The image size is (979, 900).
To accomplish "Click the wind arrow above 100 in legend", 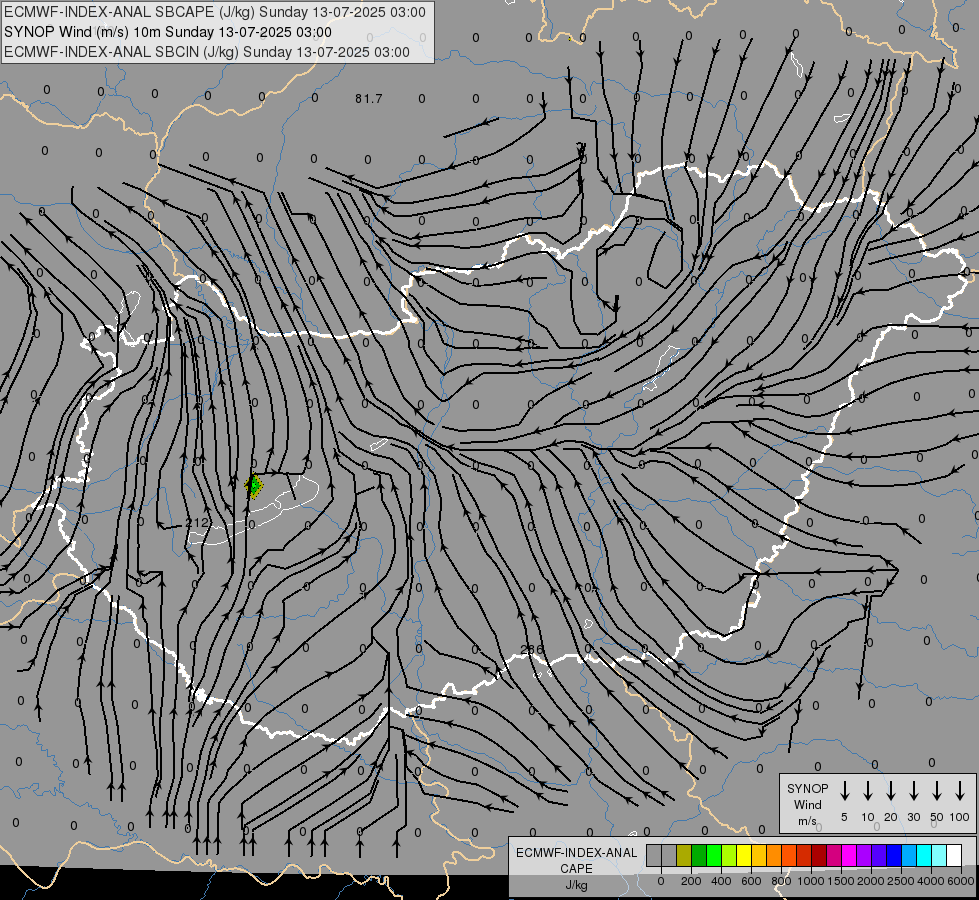I will click(960, 791).
